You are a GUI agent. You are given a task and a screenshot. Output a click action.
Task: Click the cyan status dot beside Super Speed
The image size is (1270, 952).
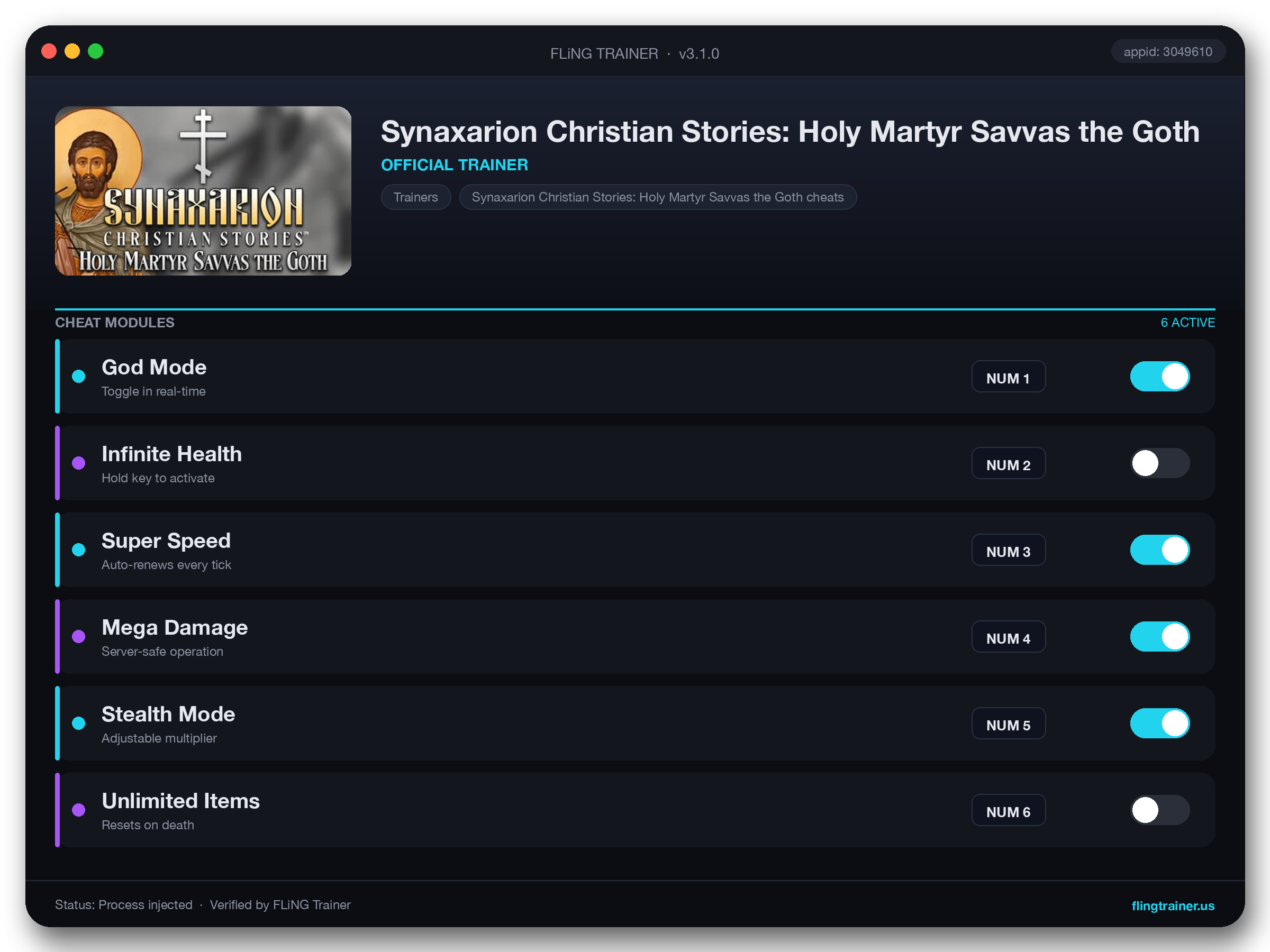coord(79,550)
